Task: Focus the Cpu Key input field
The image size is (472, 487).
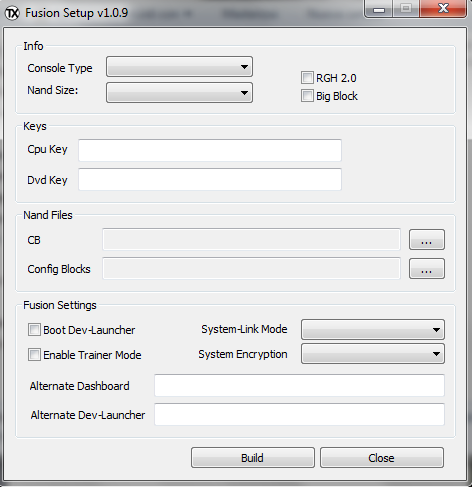Action: [210, 150]
